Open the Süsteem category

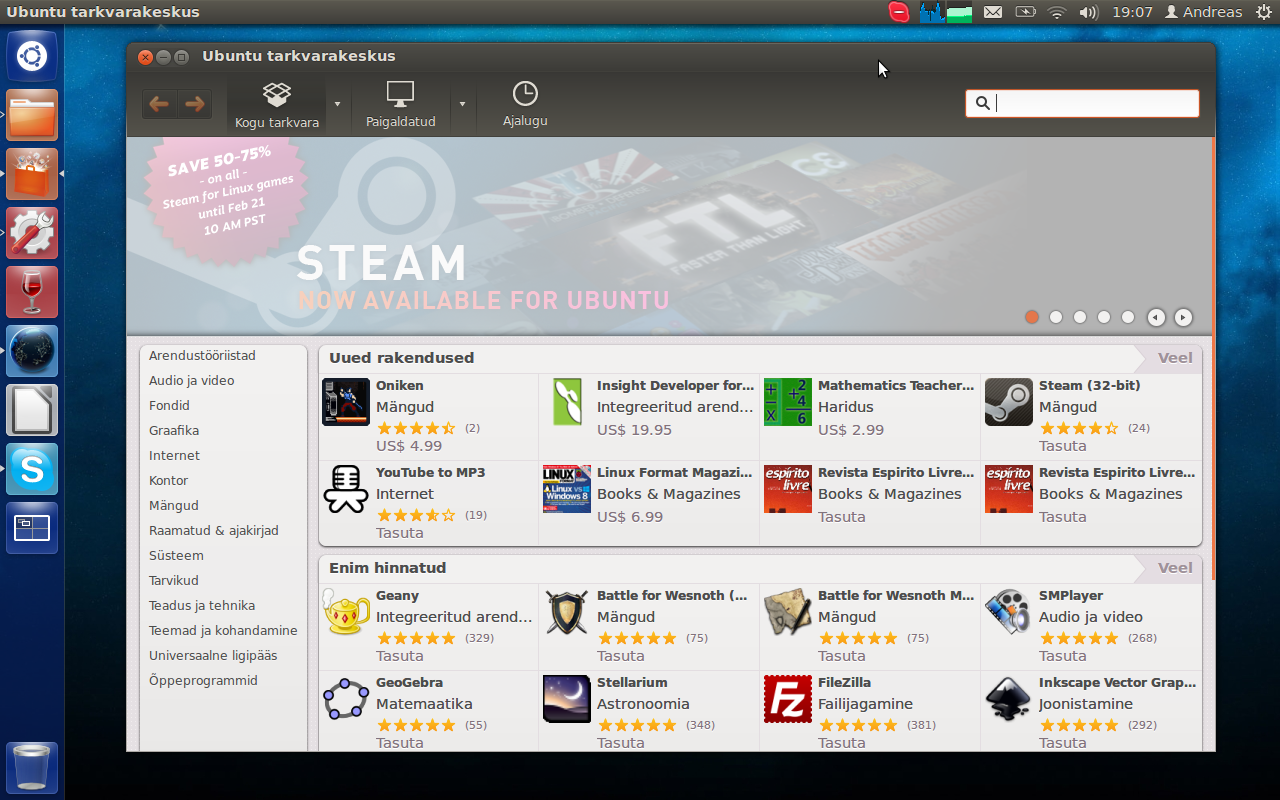pos(176,555)
